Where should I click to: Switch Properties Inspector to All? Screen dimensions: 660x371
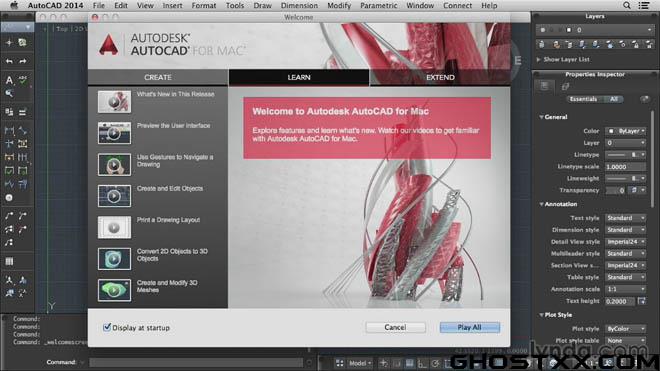614,99
